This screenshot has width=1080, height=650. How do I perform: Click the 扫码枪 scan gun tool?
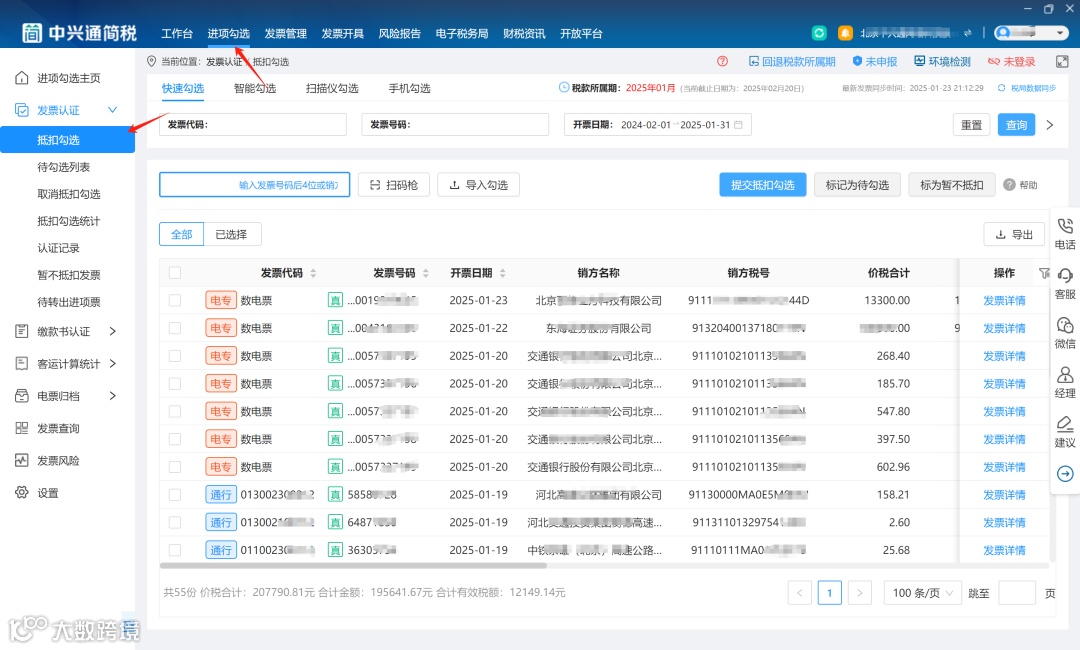393,184
